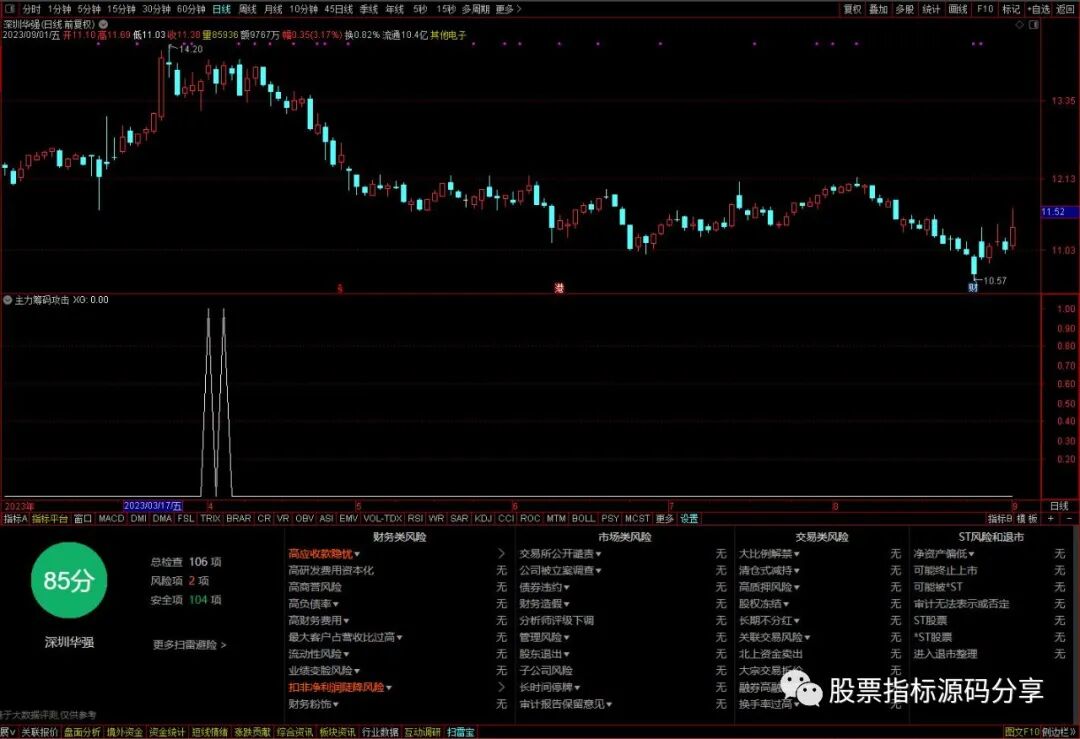
Task: Select the MACD indicator
Action: pyautogui.click(x=112, y=519)
